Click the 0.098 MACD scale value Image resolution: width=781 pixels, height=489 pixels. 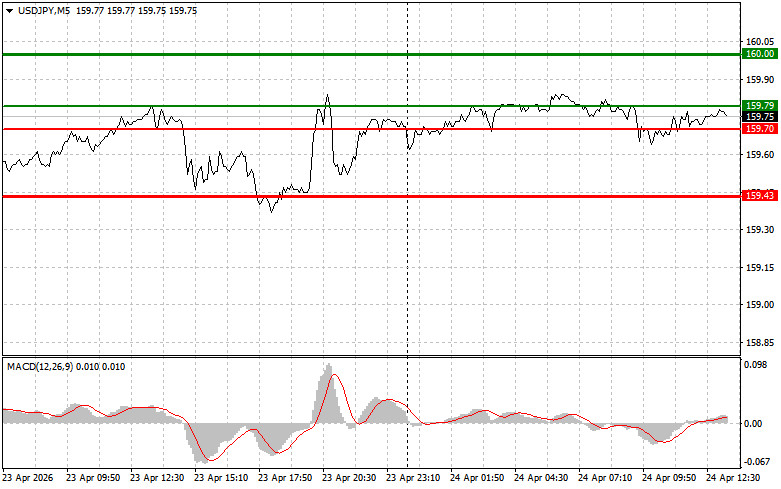pos(756,365)
